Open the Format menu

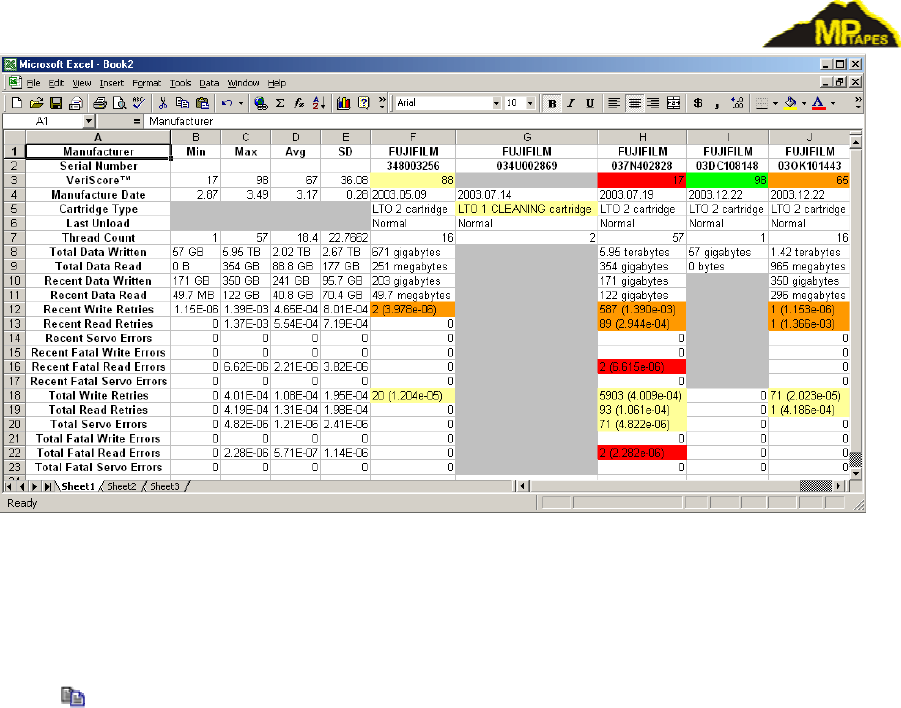pos(147,83)
